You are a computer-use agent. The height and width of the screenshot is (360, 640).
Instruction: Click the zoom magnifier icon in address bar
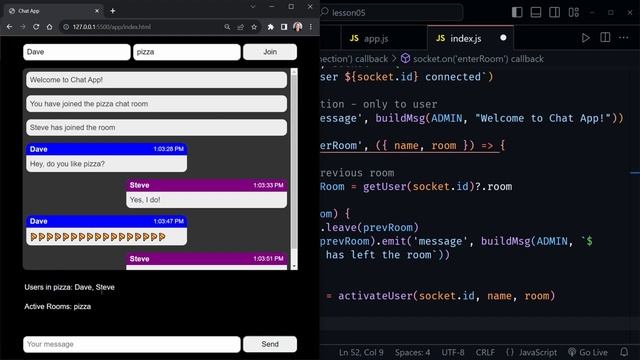tap(227, 27)
